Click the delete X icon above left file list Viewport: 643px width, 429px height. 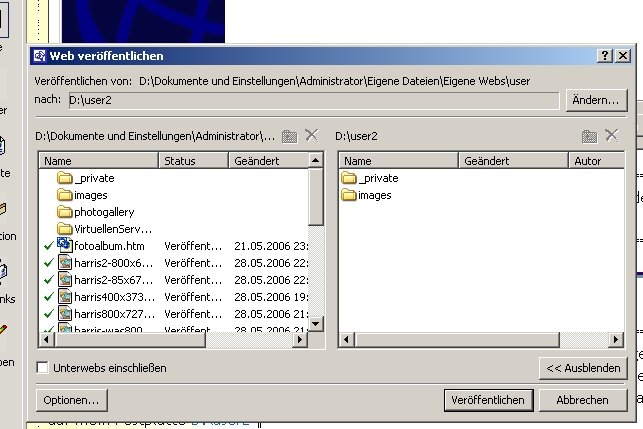coord(311,136)
